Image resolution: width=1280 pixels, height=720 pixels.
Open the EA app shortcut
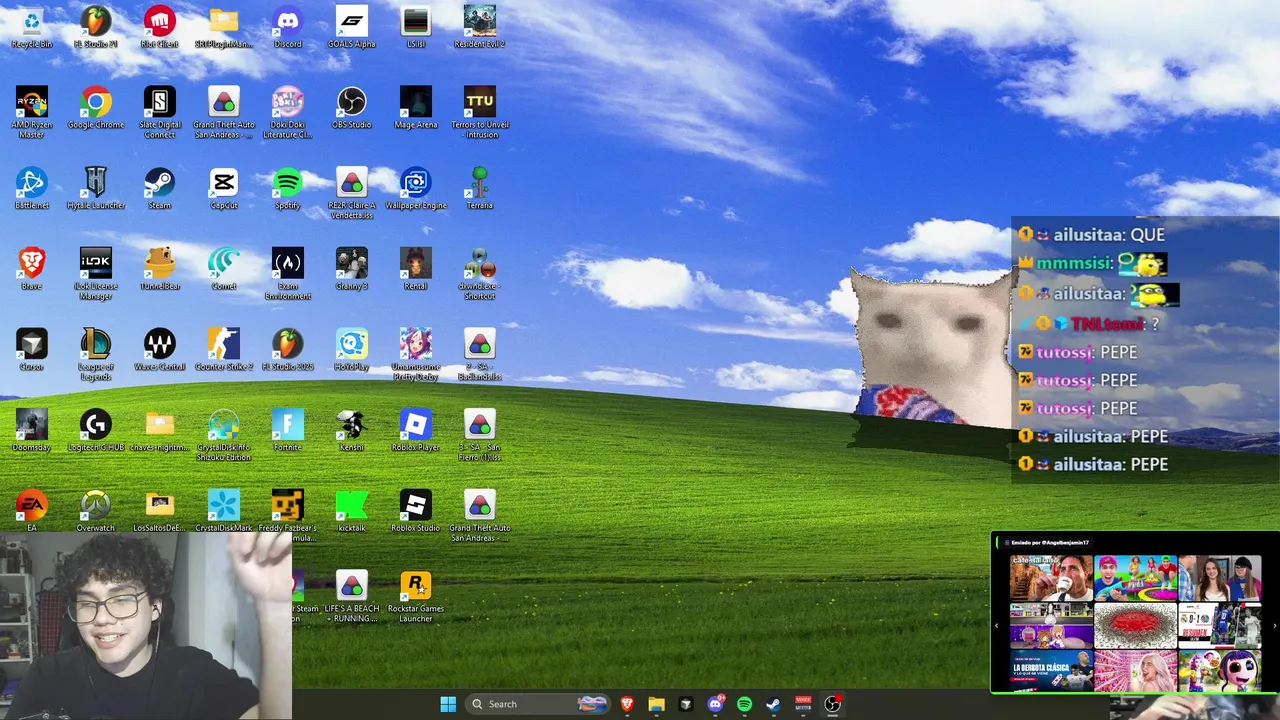(31, 511)
